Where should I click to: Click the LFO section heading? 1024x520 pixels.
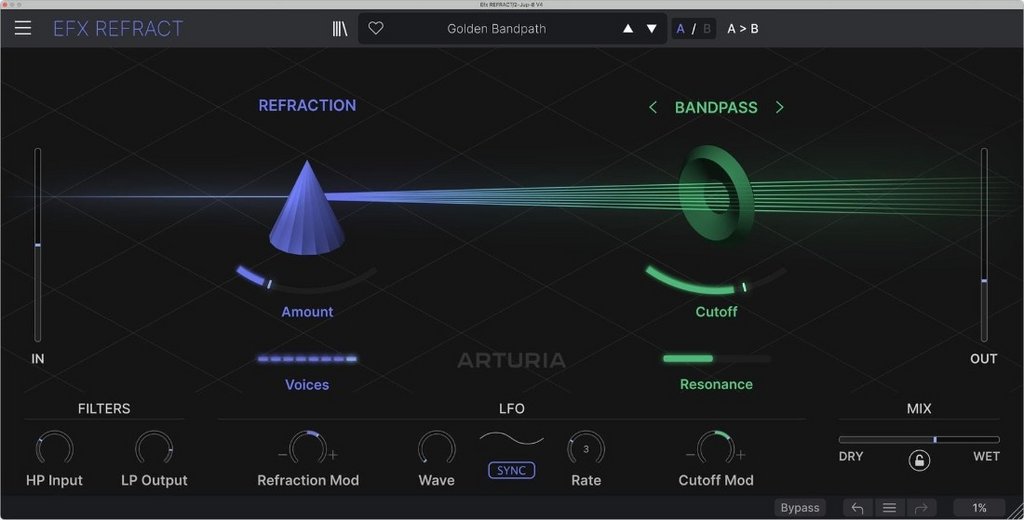click(511, 408)
